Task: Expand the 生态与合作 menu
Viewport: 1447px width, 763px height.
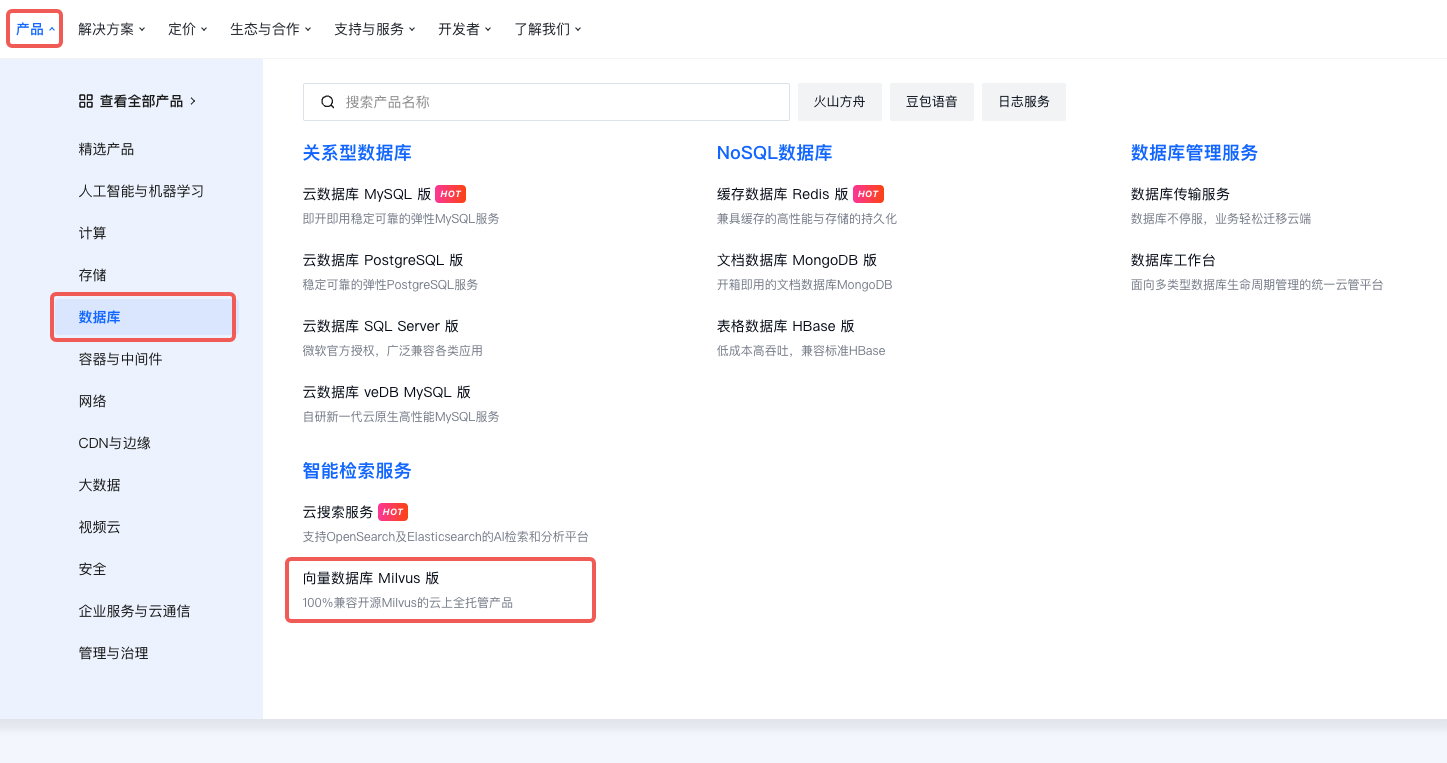Action: 271,29
